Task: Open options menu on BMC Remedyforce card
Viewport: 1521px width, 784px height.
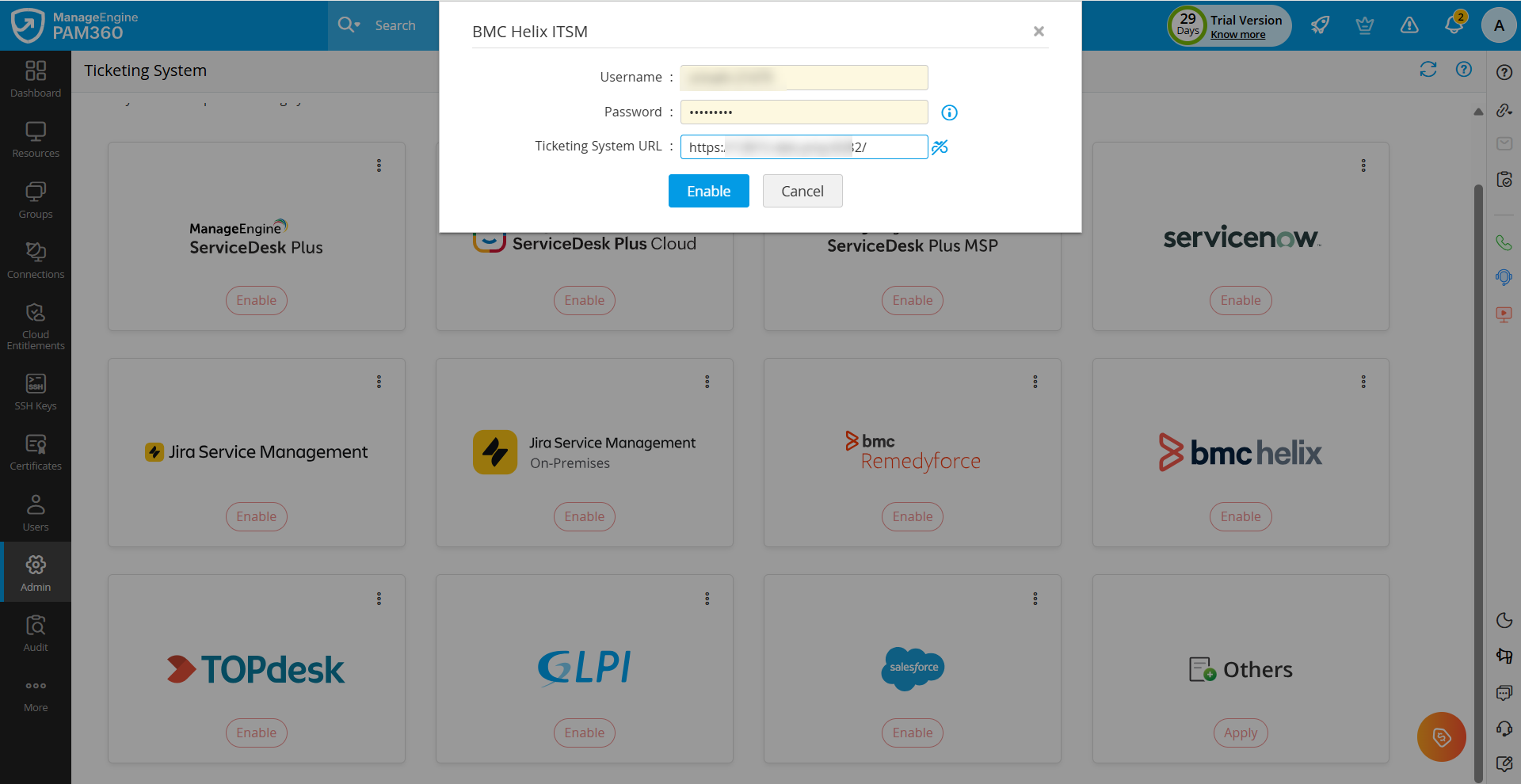Action: 1035,382
